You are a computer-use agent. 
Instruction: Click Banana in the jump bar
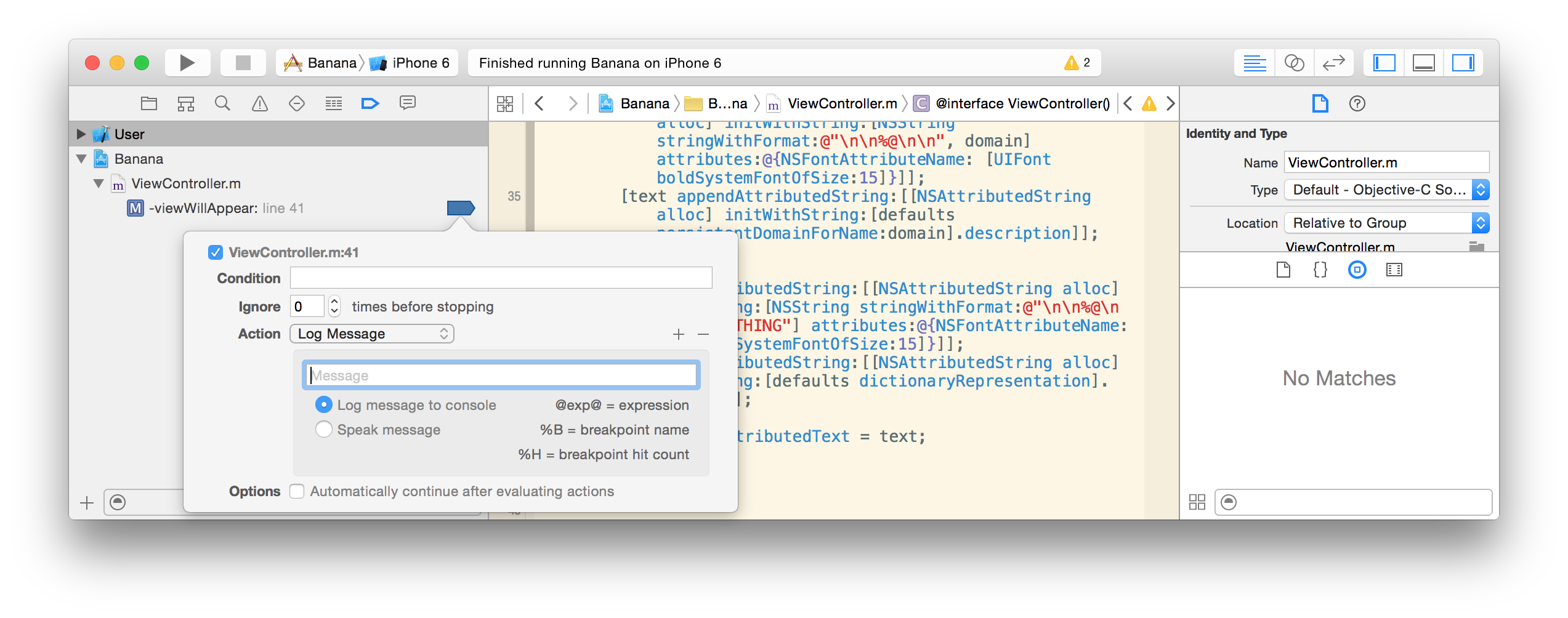pos(634,103)
